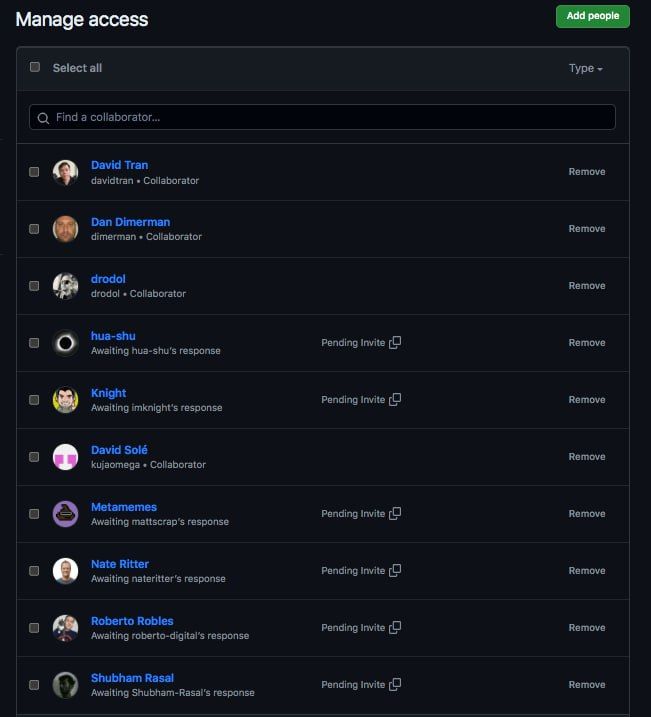Viewport: 651px width, 717px height.
Task: Tick the checkbox for Dan Dimerman
Action: pyautogui.click(x=34, y=229)
